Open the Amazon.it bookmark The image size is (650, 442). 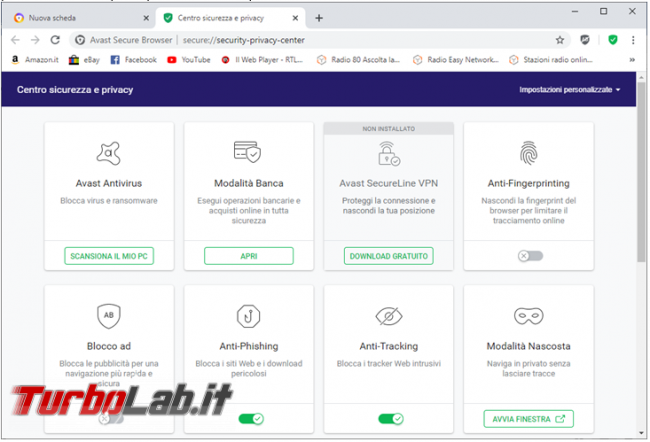[35, 60]
